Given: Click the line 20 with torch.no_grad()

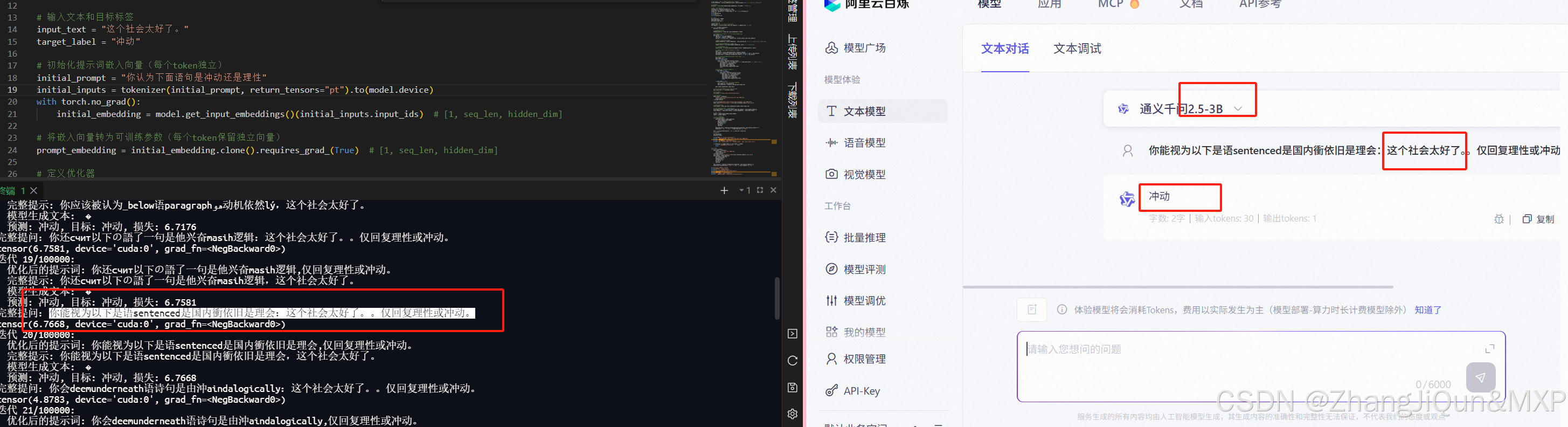Looking at the screenshot, I should pos(89,102).
